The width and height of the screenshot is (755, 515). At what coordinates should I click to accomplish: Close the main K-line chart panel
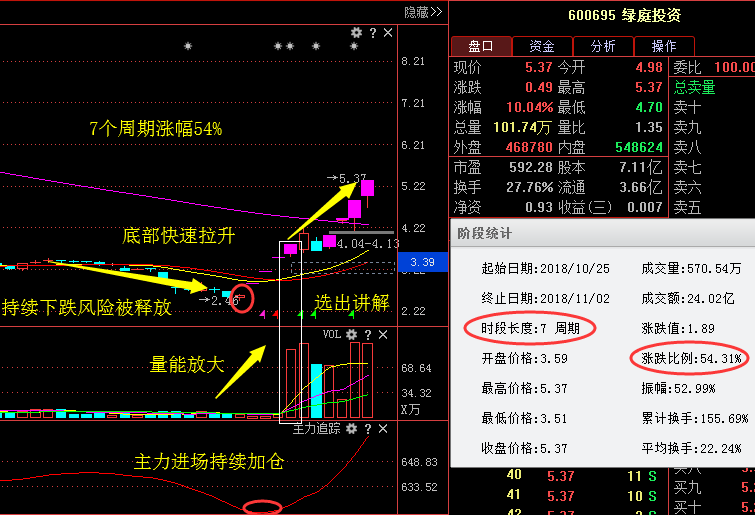pos(388,33)
